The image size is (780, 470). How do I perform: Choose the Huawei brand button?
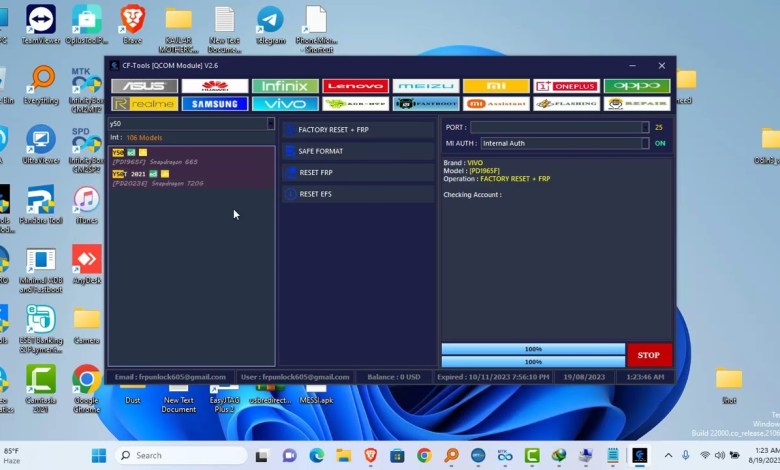[x=214, y=86]
